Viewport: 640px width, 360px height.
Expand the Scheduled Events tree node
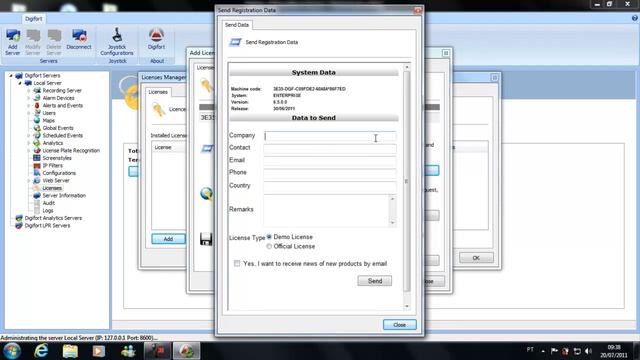(x=29, y=136)
